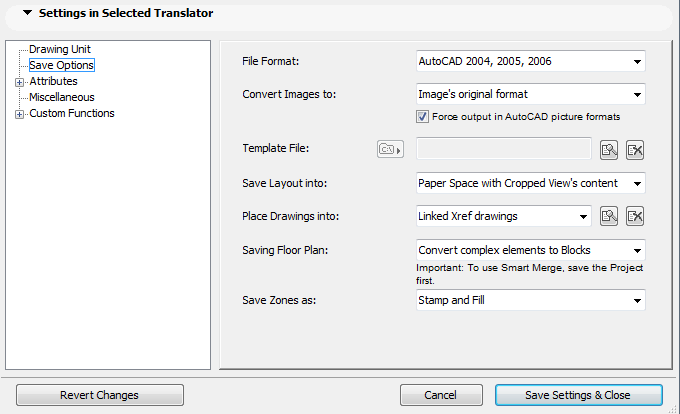Screen dimensions: 680x414
Task: Select Miscellaneous in the settings tree
Action: pyautogui.click(x=62, y=97)
